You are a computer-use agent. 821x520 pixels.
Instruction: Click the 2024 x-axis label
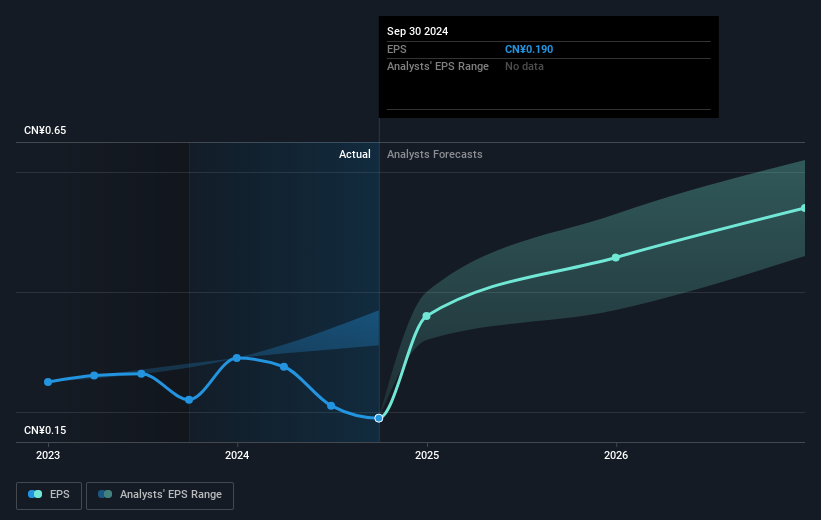coord(237,456)
